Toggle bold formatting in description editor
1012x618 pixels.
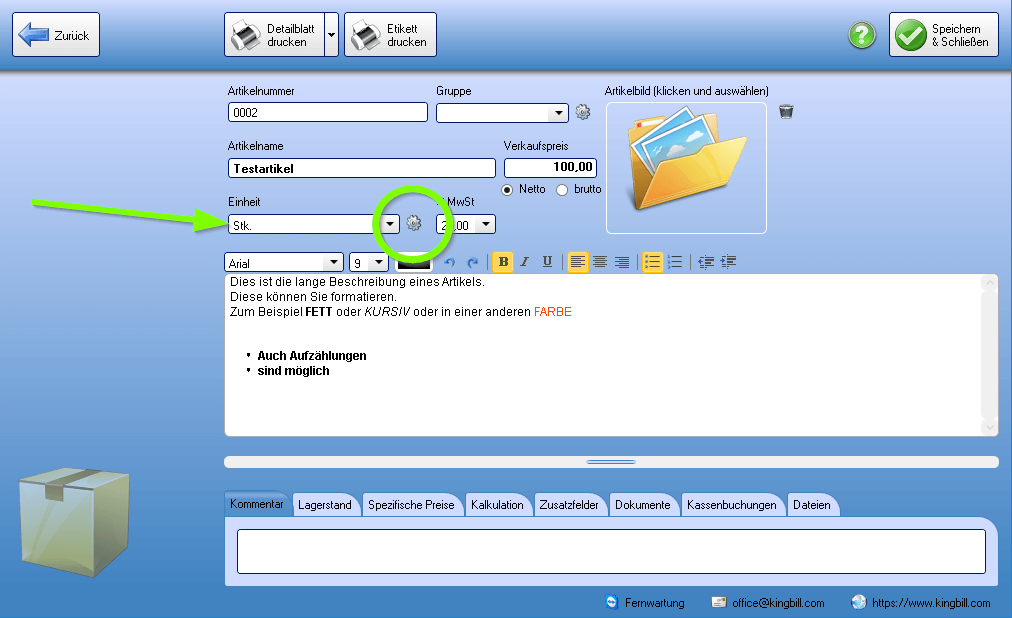503,262
